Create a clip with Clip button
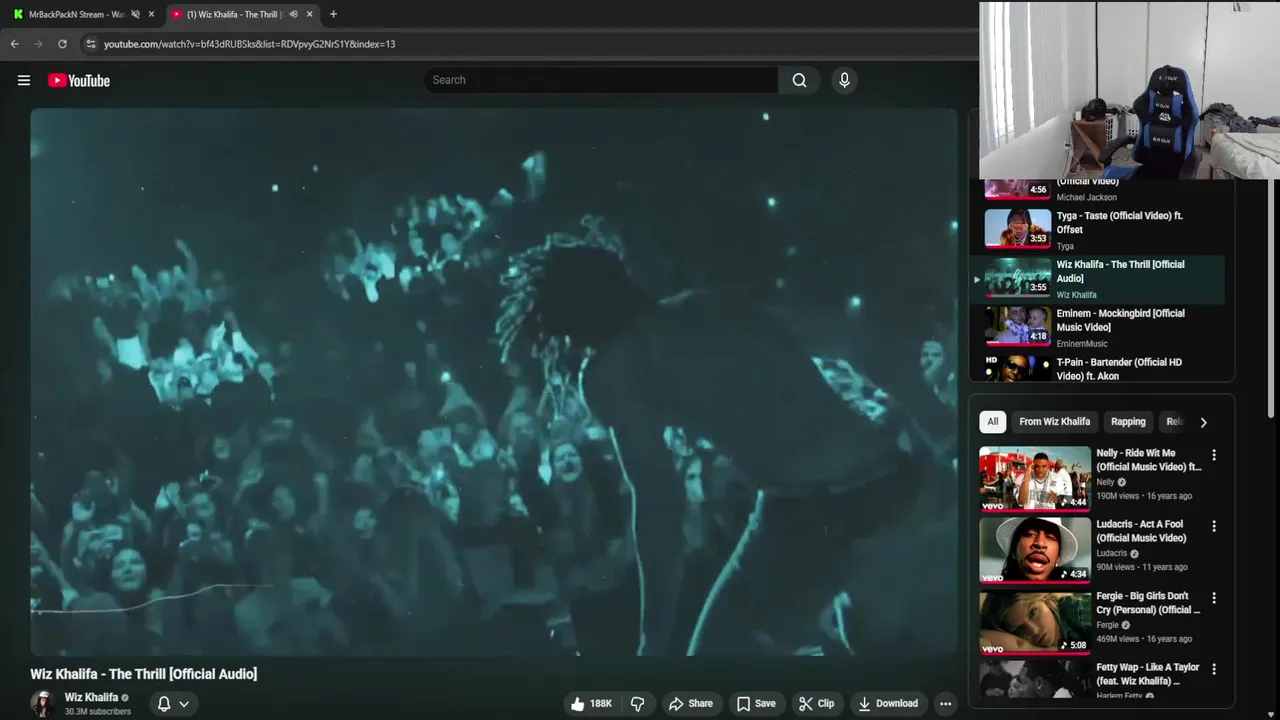This screenshot has width=1280, height=720. (x=816, y=704)
